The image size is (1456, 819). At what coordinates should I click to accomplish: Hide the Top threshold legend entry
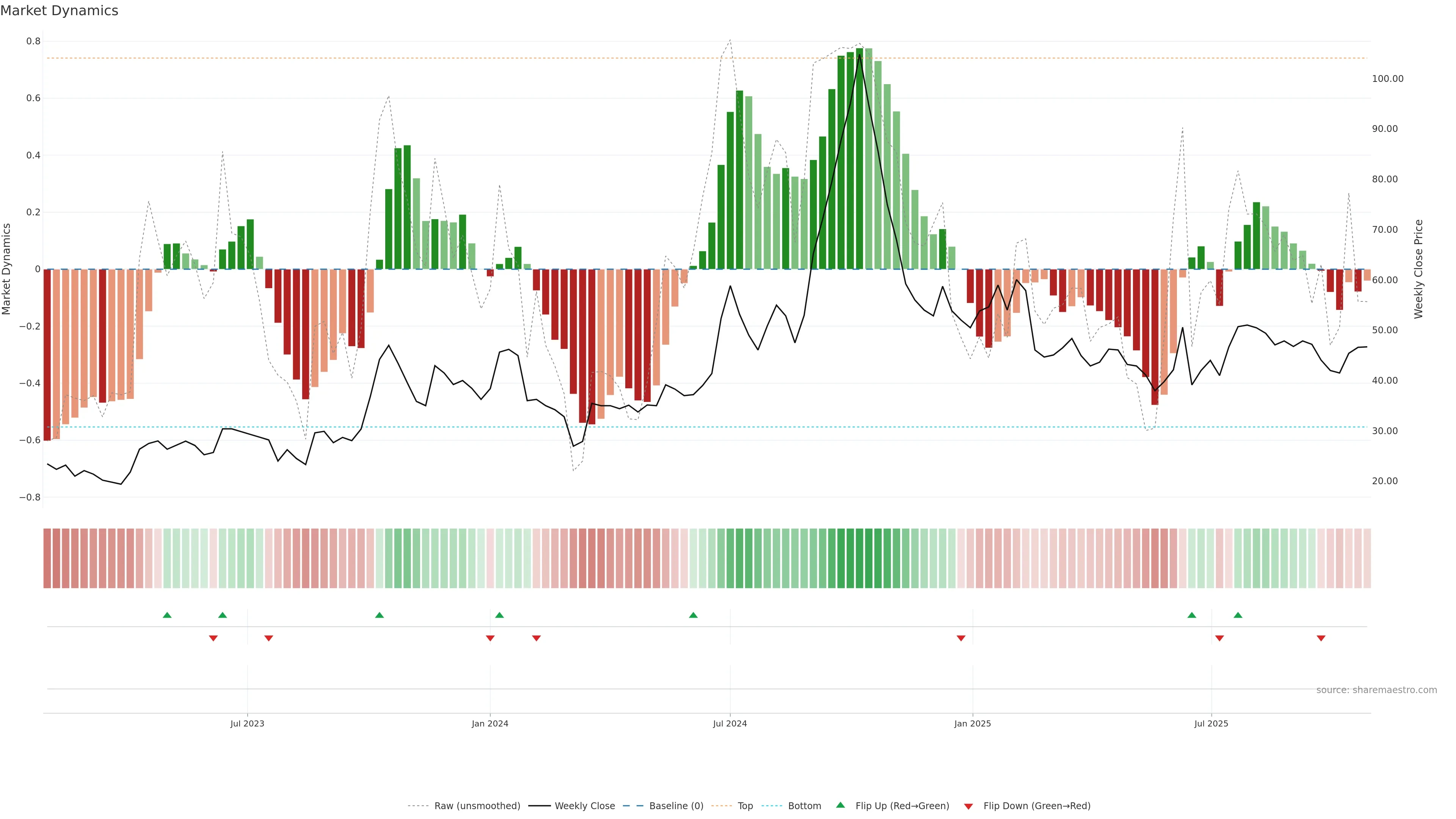(x=745, y=806)
